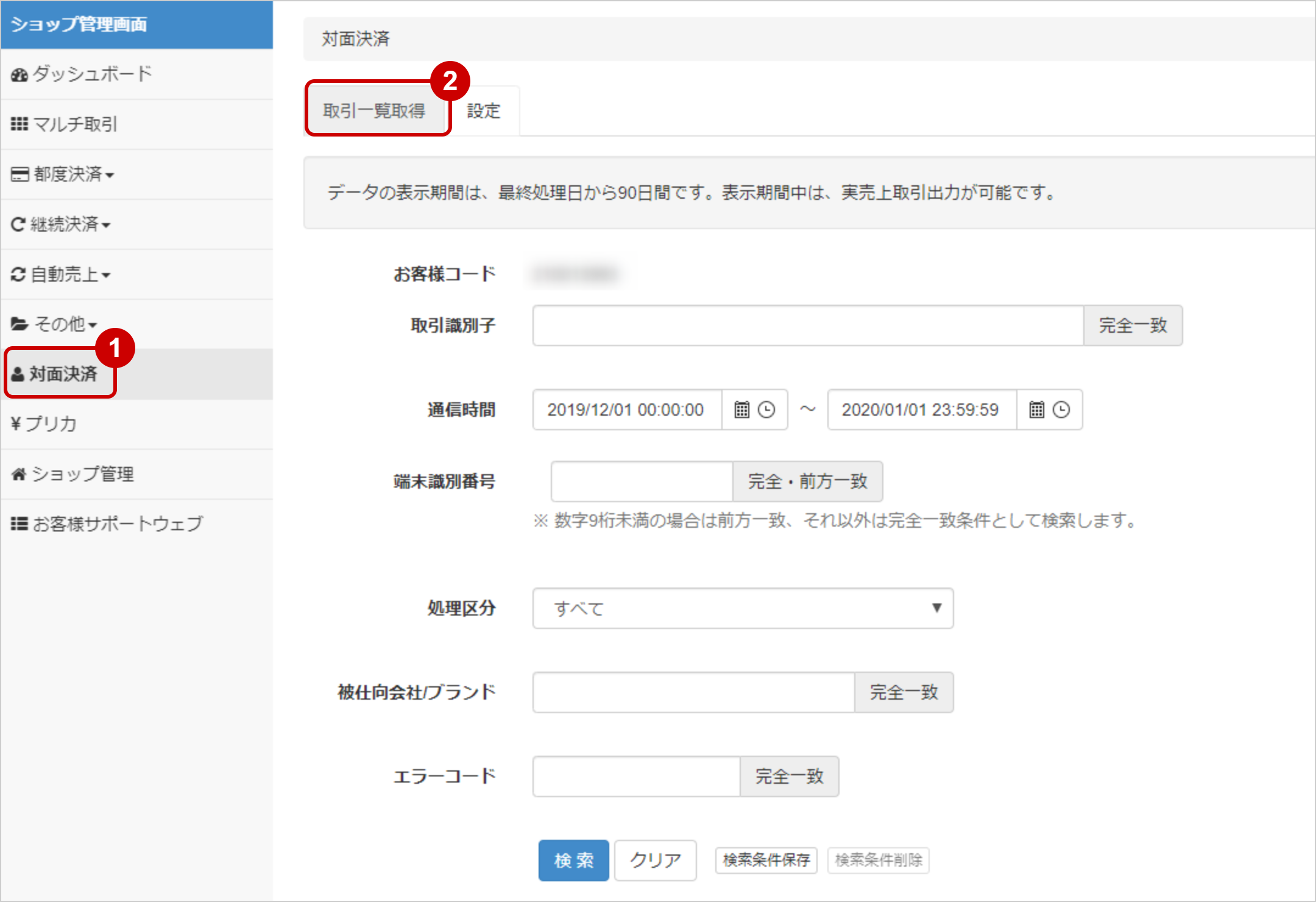Click the 被仕向会社/ブランド input field
Image resolution: width=1316 pixels, height=902 pixels.
pos(693,692)
